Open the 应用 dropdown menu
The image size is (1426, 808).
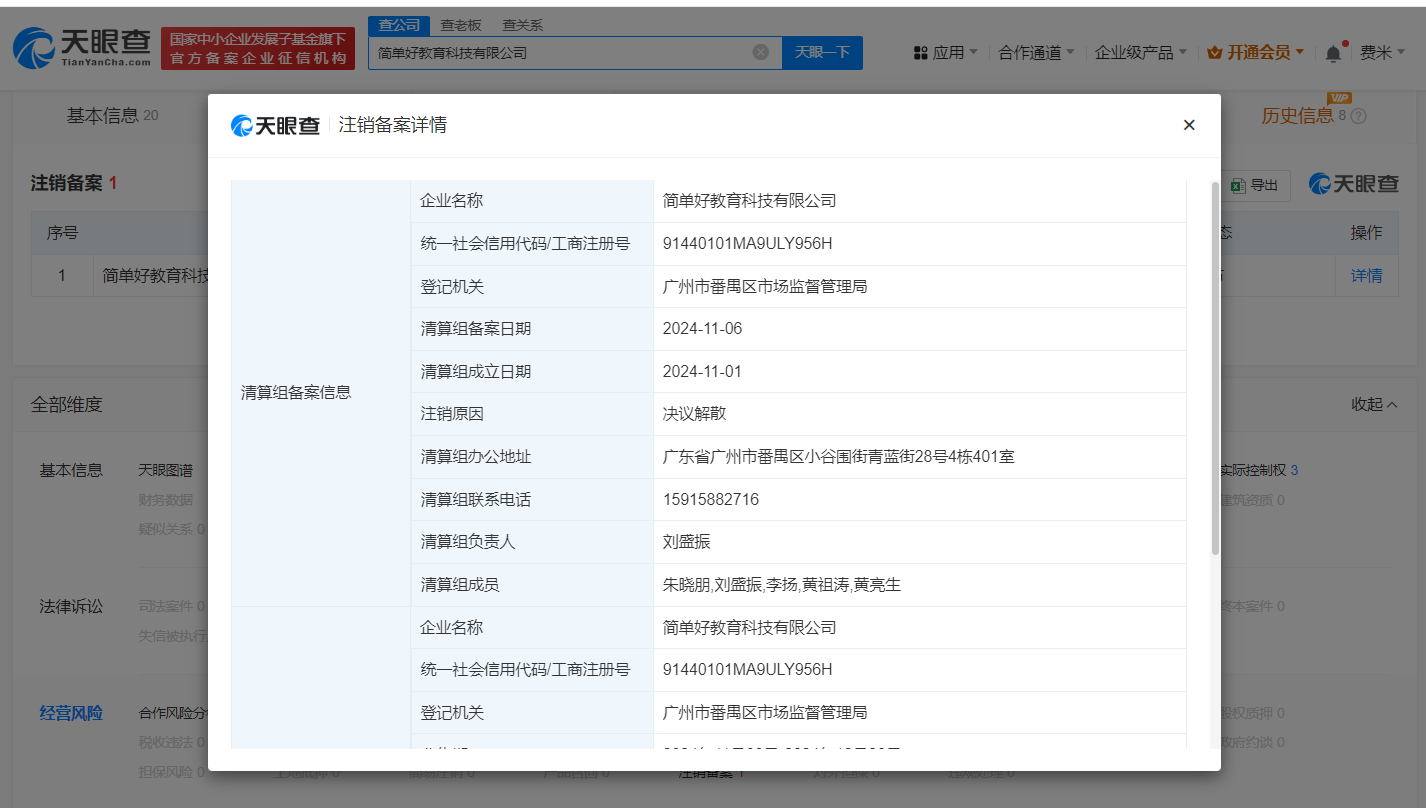946,53
